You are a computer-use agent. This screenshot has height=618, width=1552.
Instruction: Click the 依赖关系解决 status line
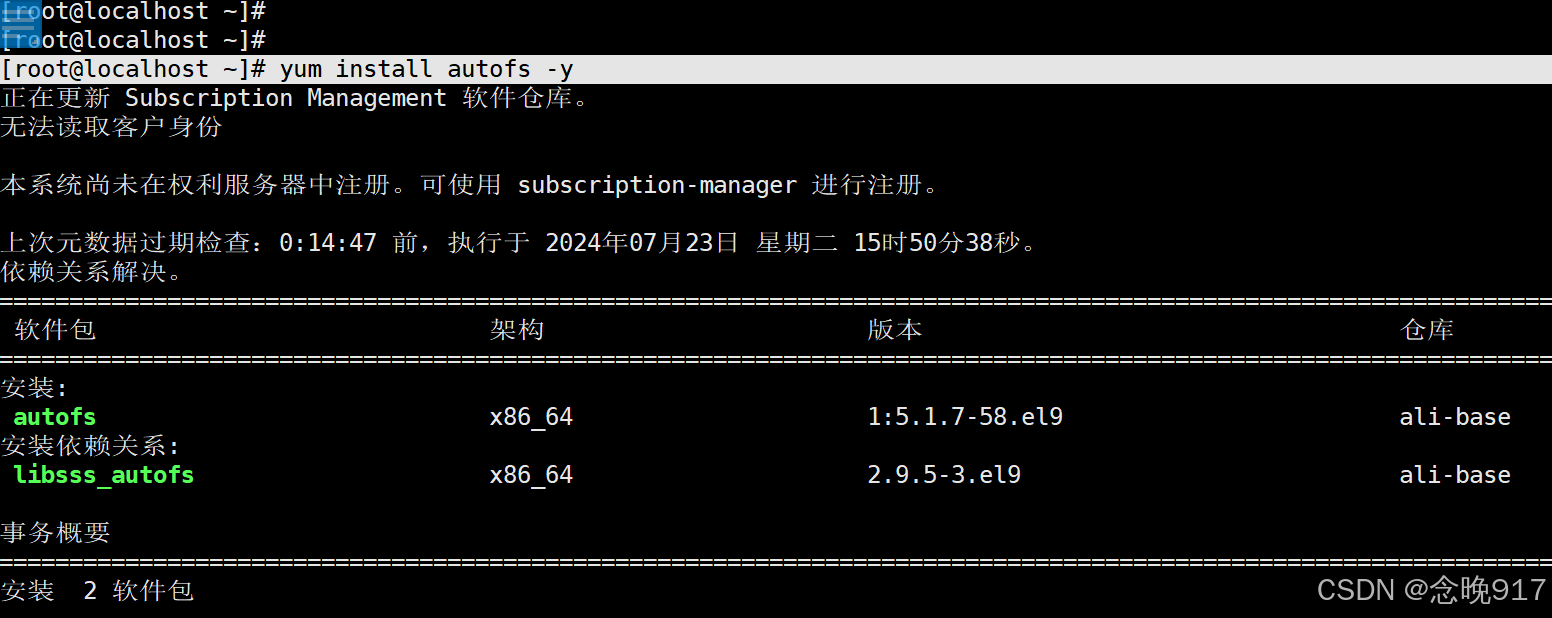(92, 272)
